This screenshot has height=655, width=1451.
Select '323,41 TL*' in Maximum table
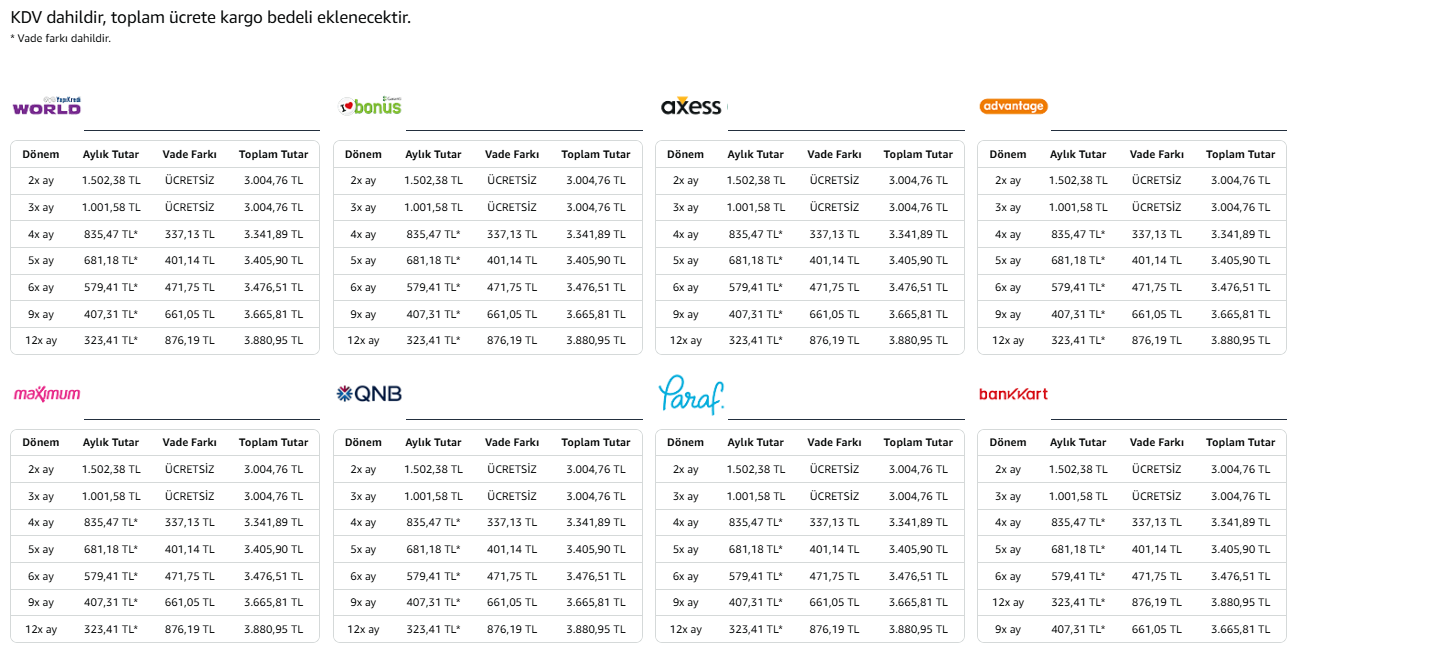pyautogui.click(x=111, y=629)
